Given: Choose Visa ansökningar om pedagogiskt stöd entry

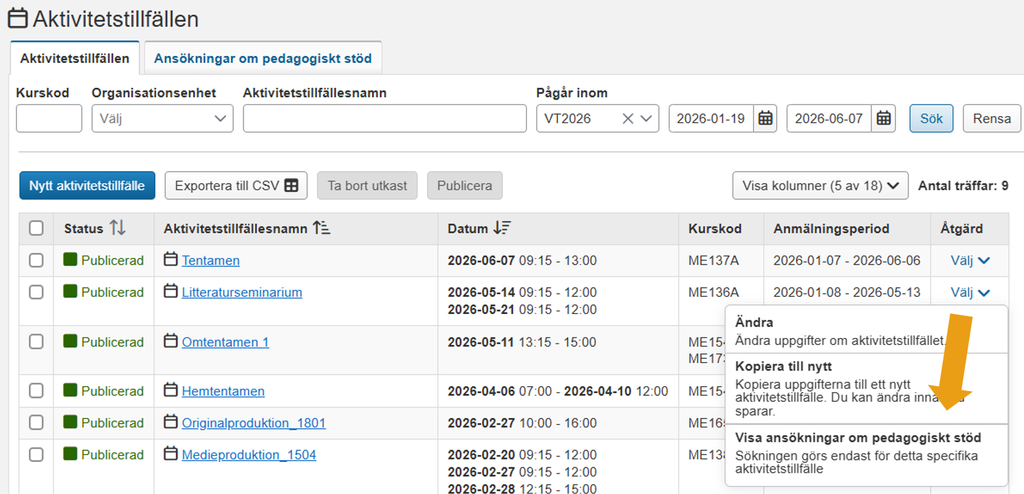Looking at the screenshot, I should click(x=867, y=453).
